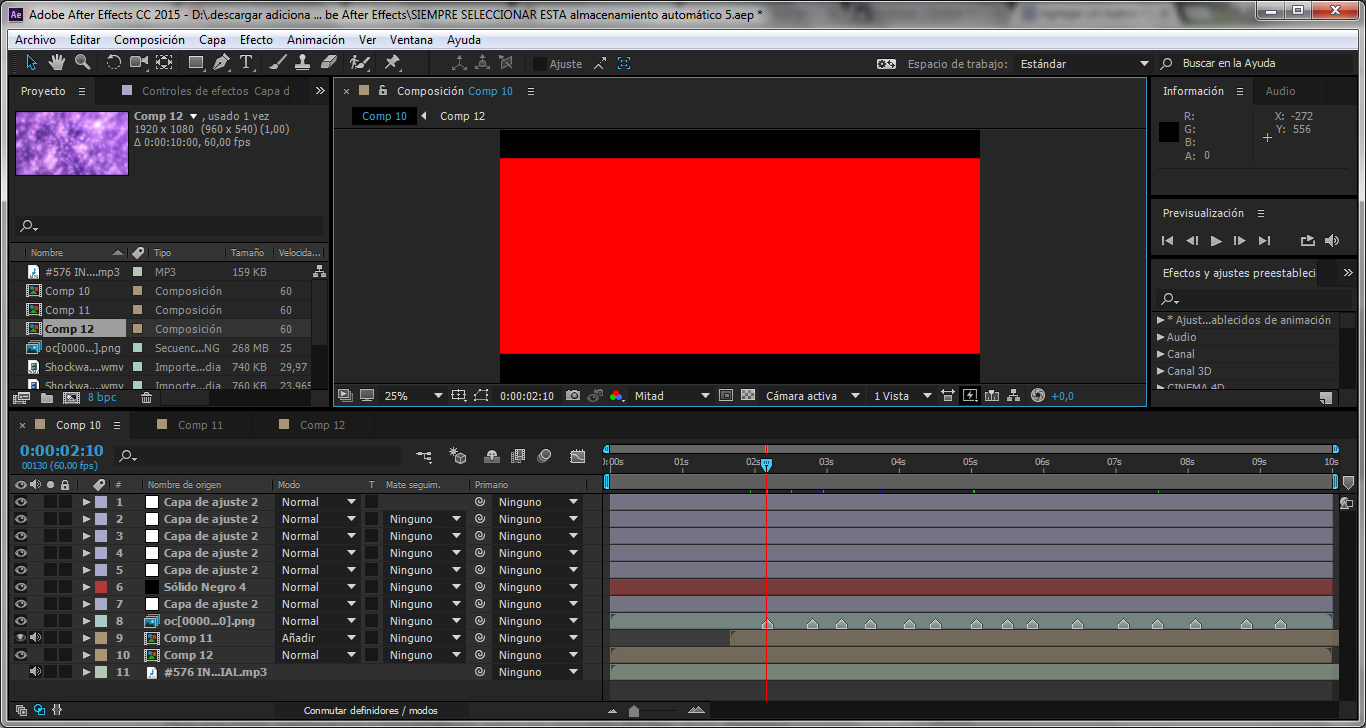Open the Animación menu

(315, 40)
